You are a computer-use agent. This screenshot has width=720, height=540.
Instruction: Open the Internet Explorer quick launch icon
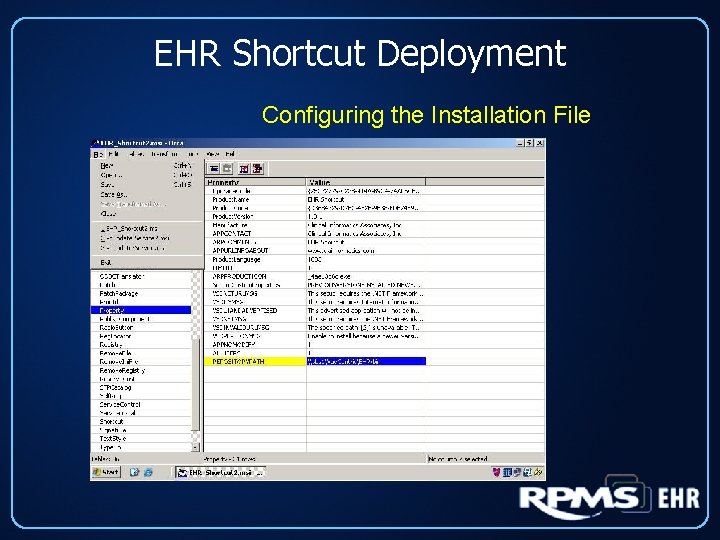(x=148, y=472)
